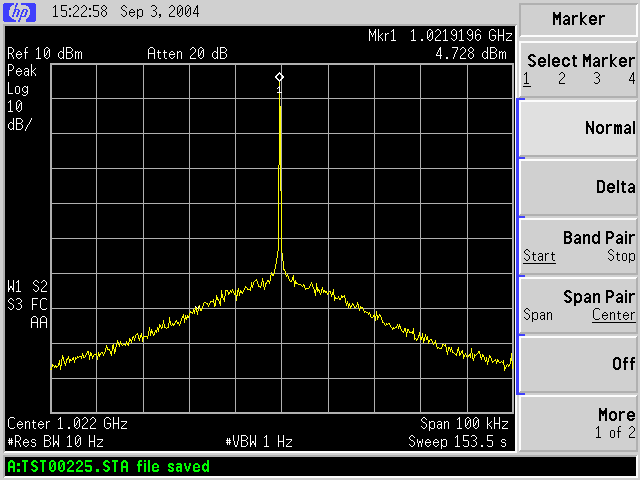Choose marker number 3

point(597,78)
